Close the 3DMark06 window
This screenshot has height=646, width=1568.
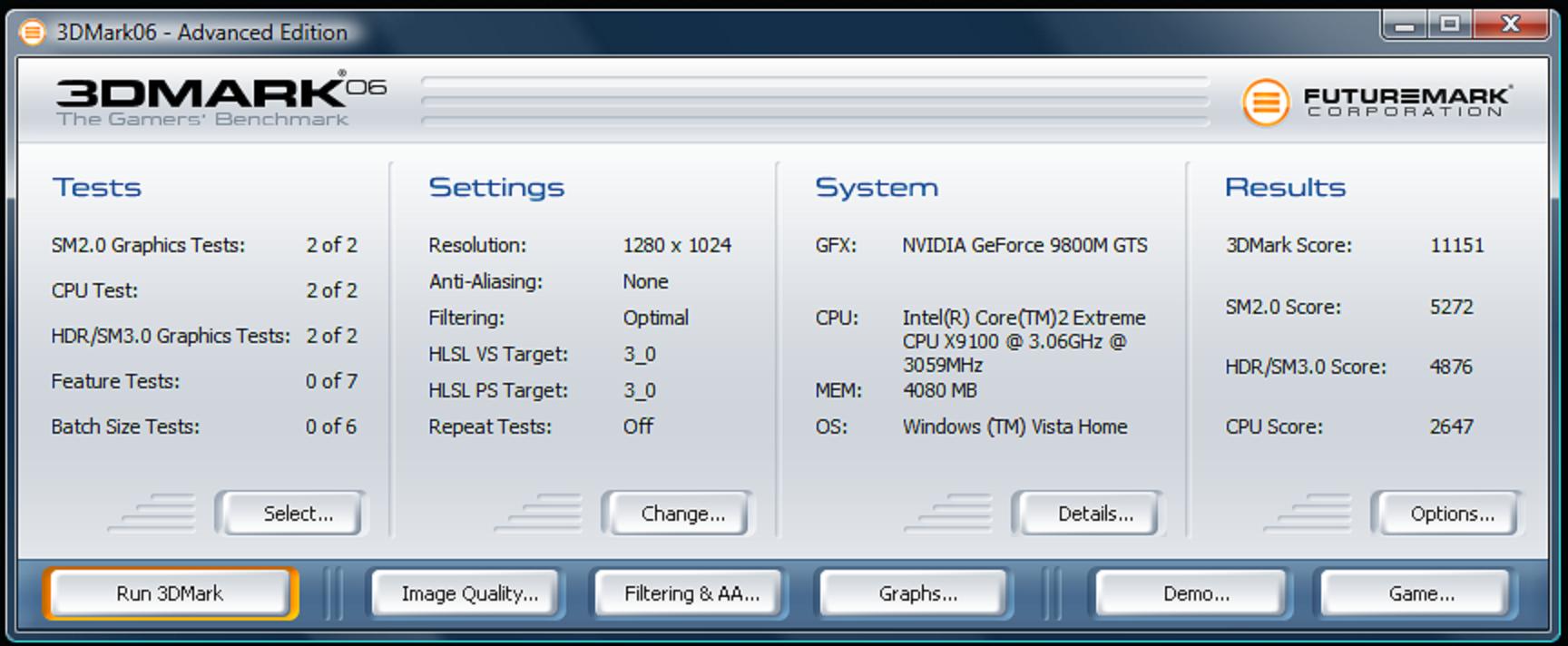tap(1511, 24)
